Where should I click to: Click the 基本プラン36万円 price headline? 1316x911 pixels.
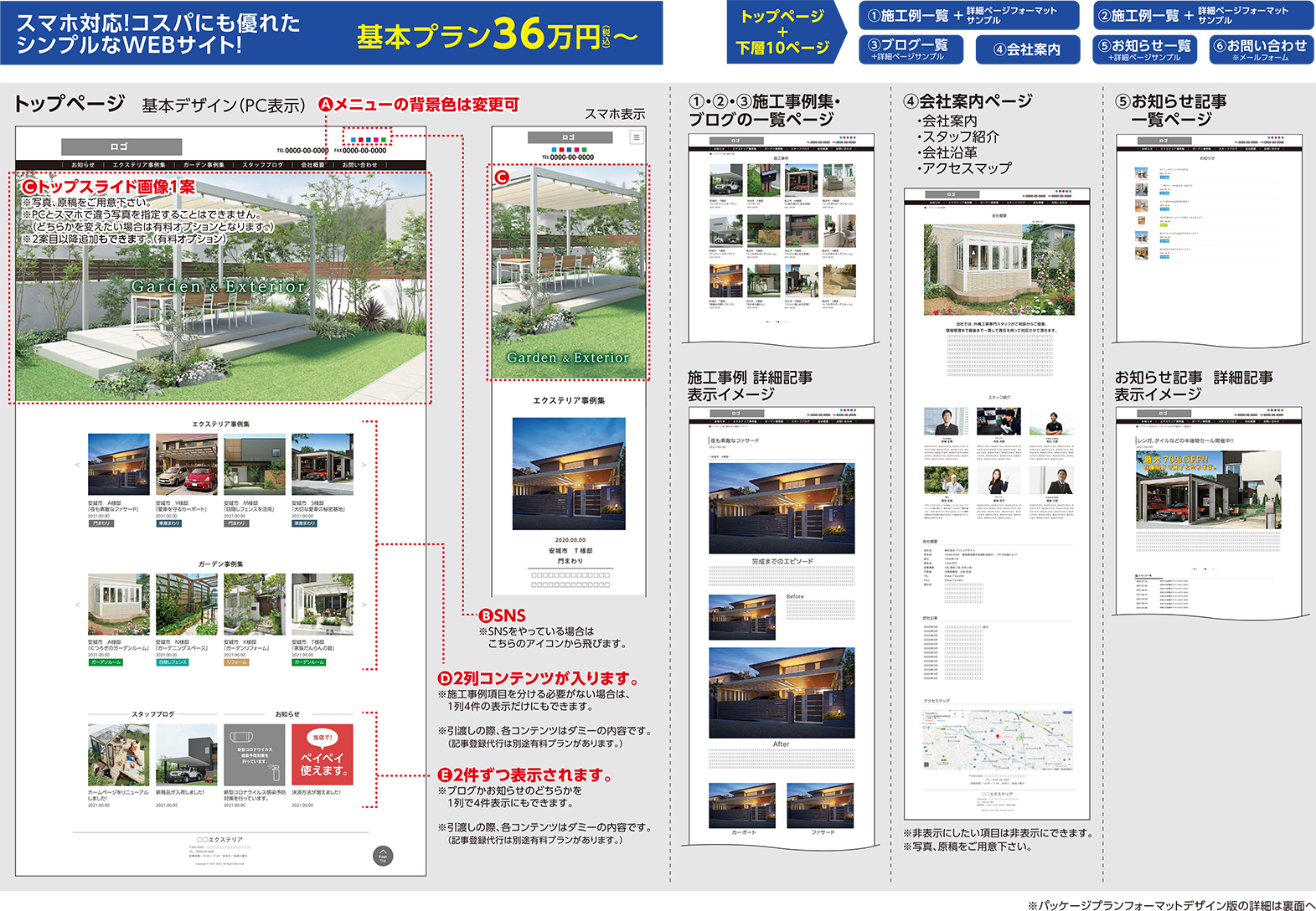click(498, 33)
